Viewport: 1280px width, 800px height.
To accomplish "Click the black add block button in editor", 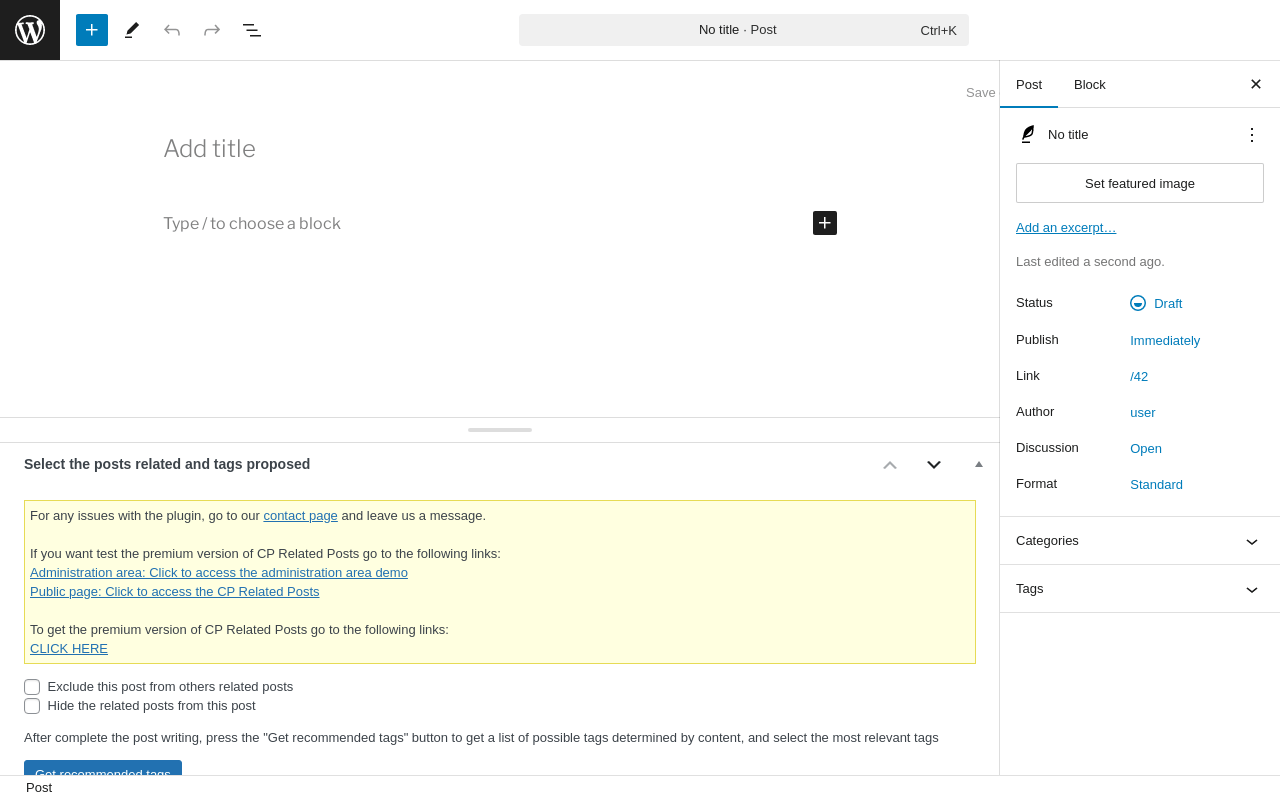I will click(825, 223).
